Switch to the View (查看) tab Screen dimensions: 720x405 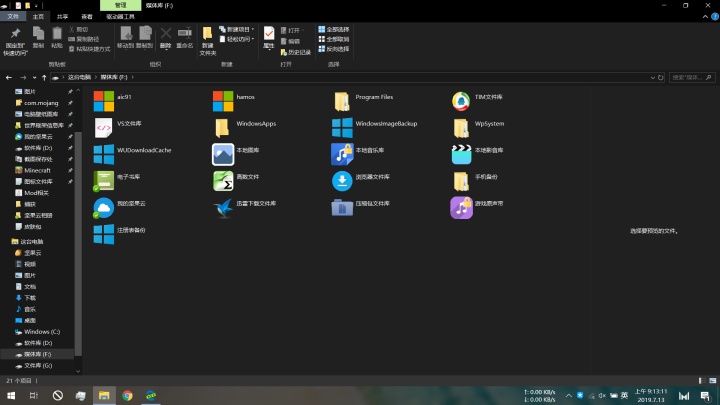[87, 17]
